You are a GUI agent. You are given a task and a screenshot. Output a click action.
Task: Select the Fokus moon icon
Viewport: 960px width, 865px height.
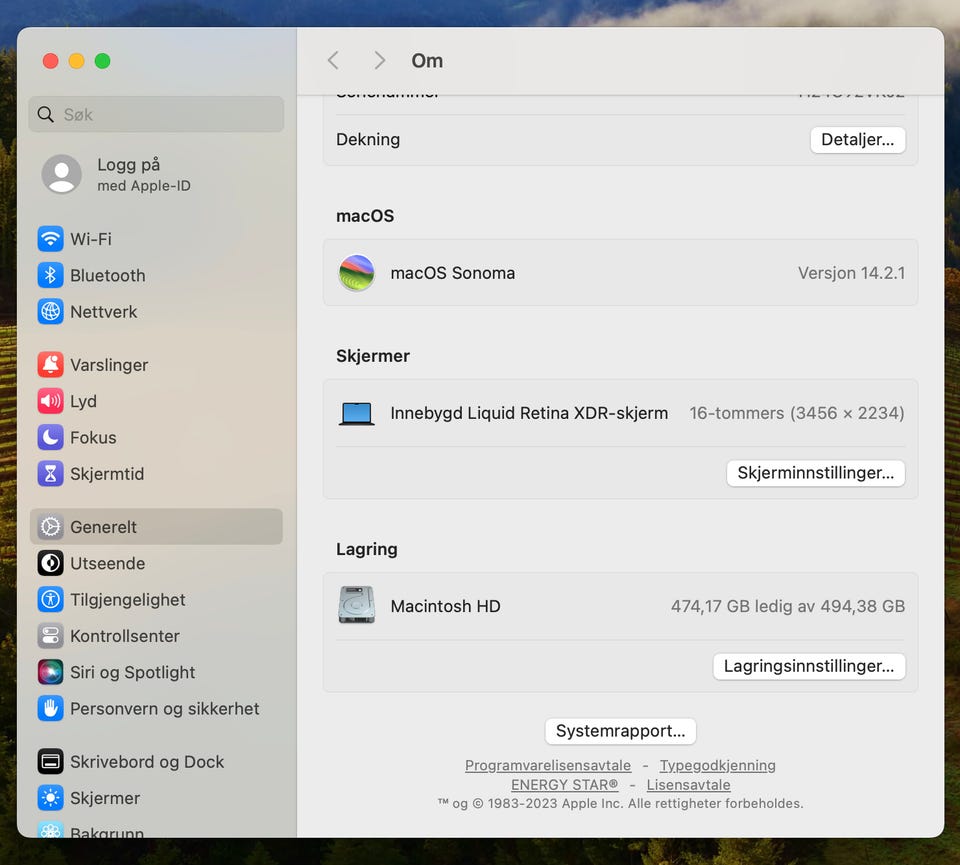click(x=50, y=437)
